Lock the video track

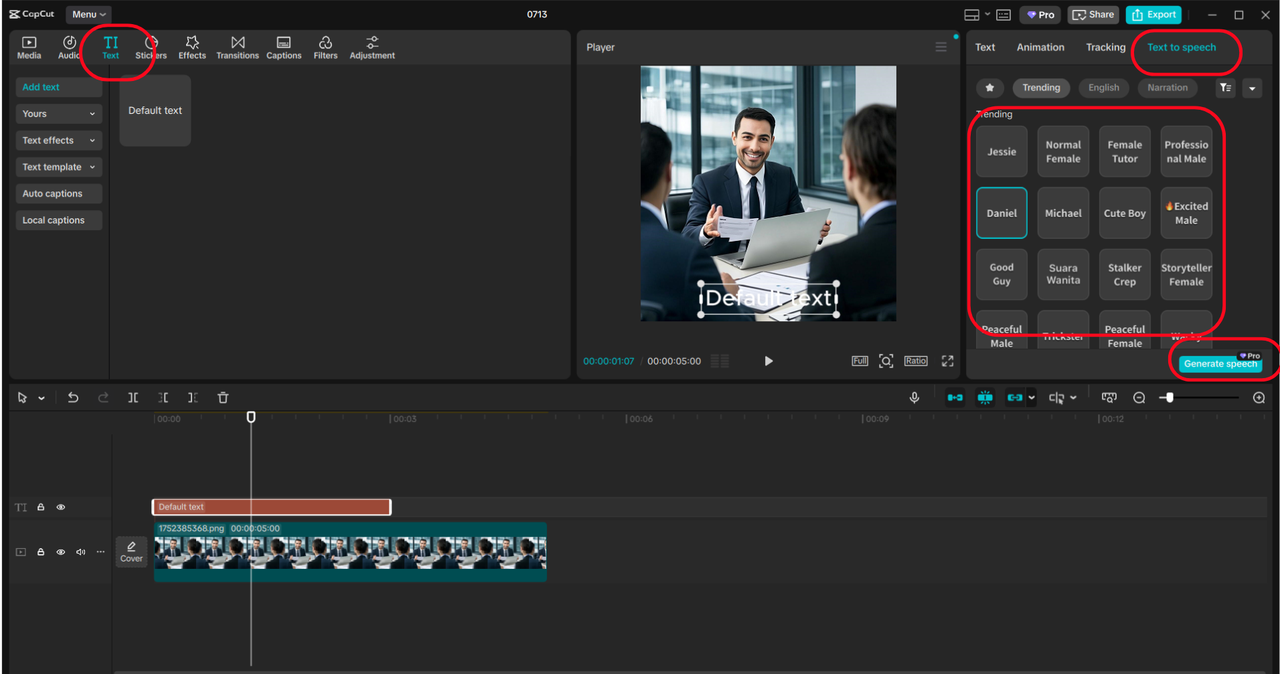click(41, 552)
